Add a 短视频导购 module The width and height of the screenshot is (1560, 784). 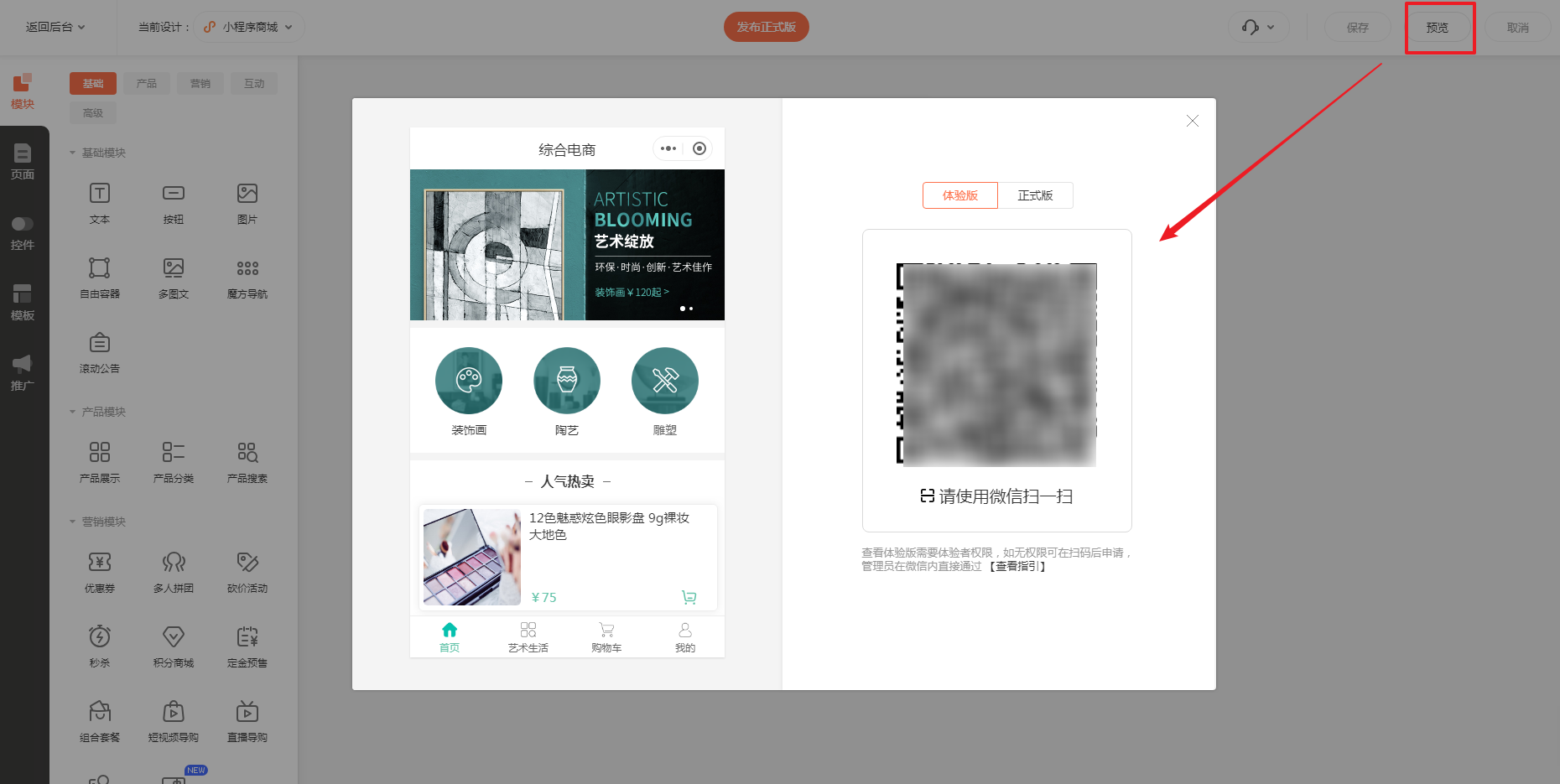pyautogui.click(x=174, y=721)
